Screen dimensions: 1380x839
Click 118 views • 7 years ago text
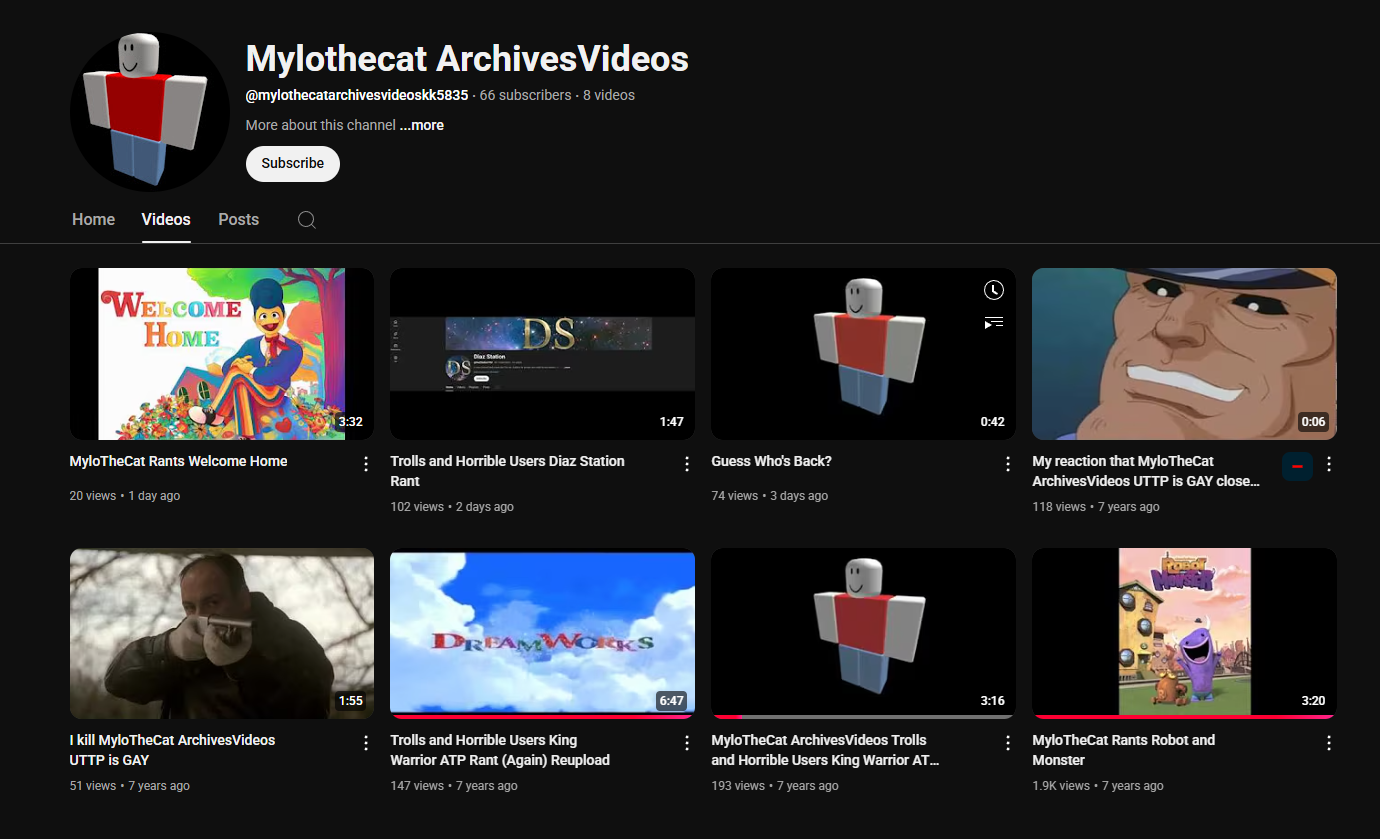pos(1096,507)
